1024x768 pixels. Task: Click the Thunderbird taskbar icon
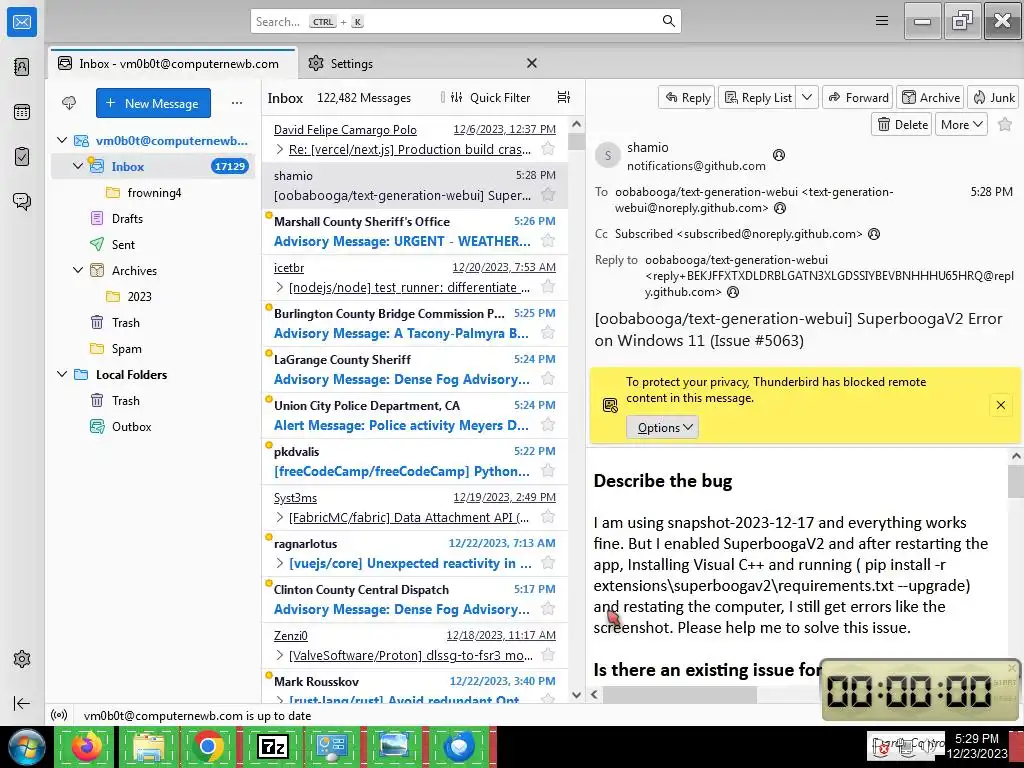(459, 746)
